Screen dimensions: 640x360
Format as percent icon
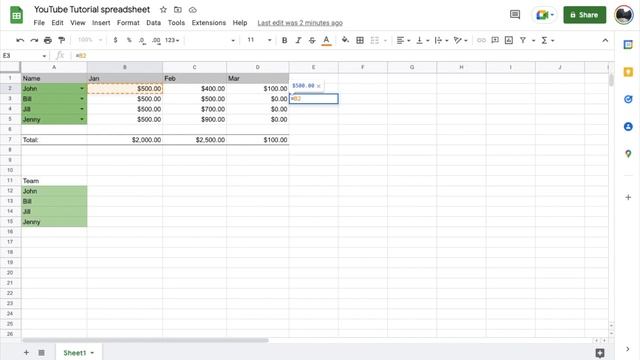[x=129, y=40]
